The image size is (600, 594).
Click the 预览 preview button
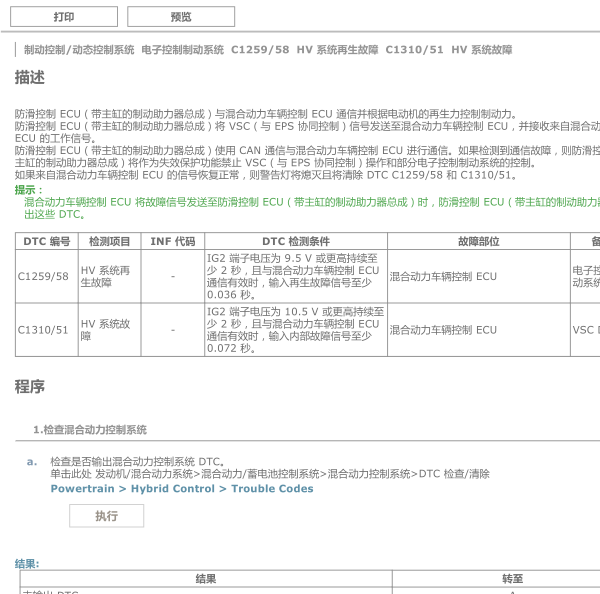point(181,16)
